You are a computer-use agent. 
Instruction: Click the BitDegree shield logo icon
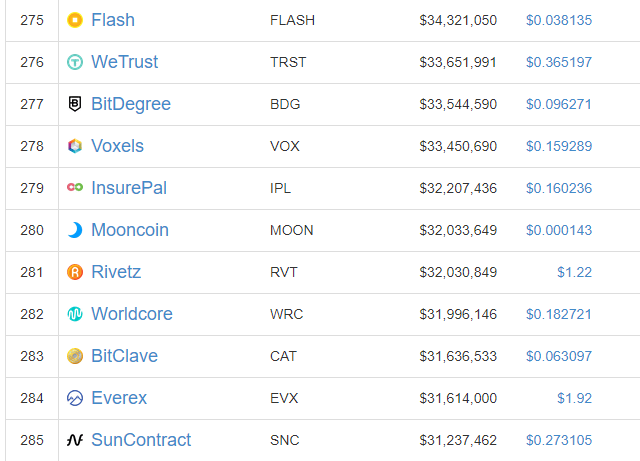point(75,104)
